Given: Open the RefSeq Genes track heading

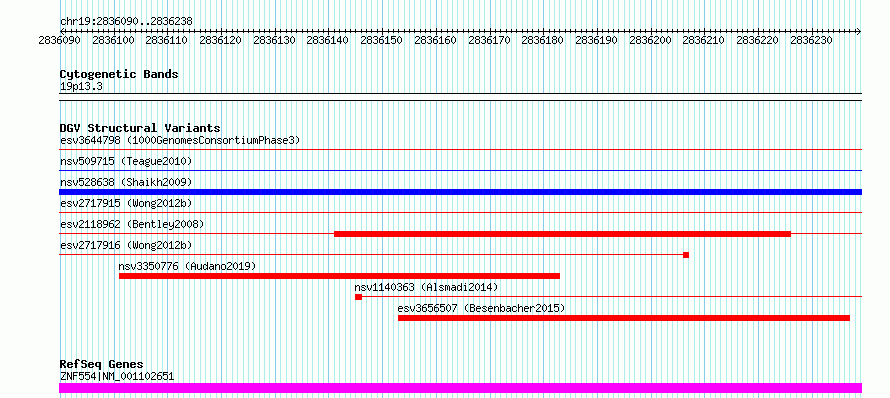Looking at the screenshot, I should (x=101, y=364).
